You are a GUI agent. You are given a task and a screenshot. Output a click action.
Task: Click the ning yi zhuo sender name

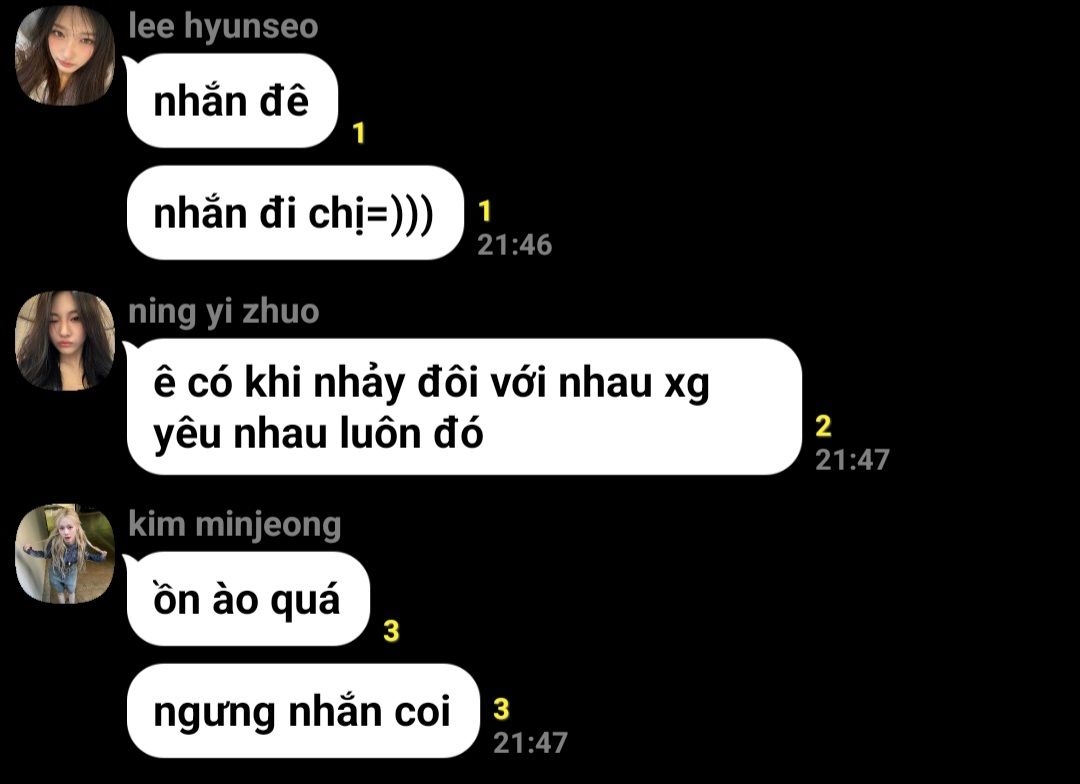pyautogui.click(x=224, y=311)
